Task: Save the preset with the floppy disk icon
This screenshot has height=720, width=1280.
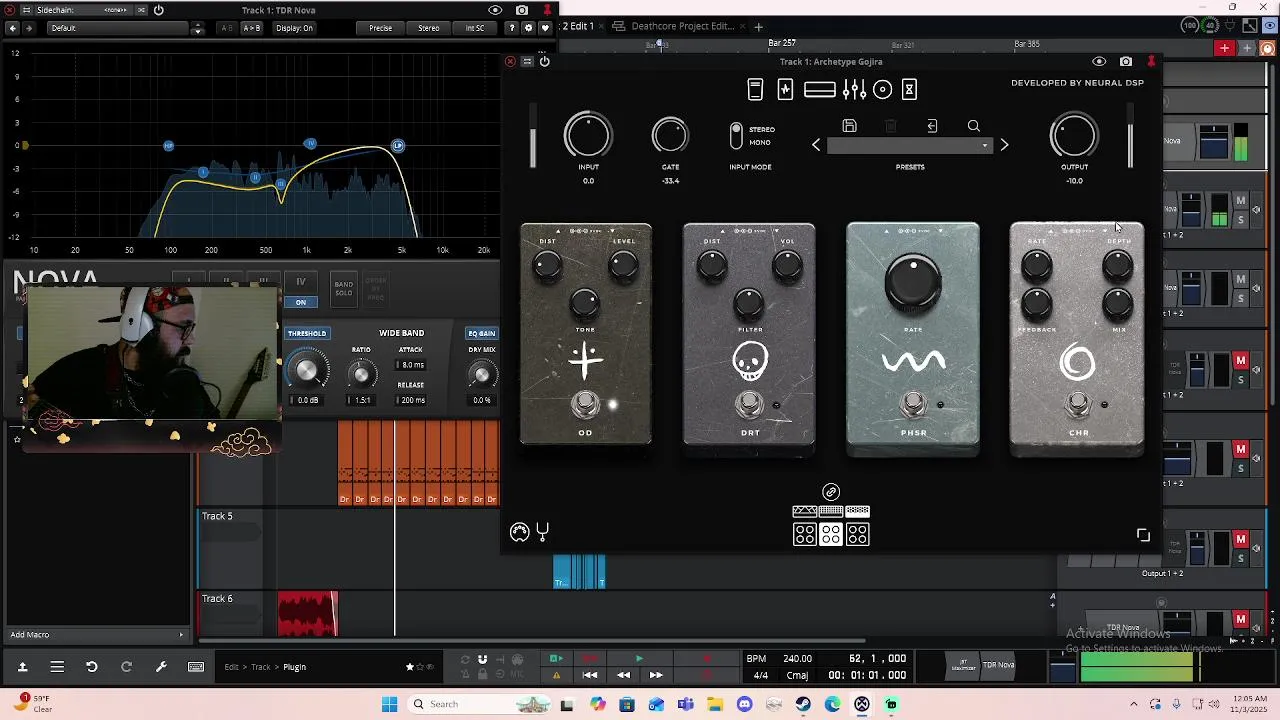Action: coord(849,126)
